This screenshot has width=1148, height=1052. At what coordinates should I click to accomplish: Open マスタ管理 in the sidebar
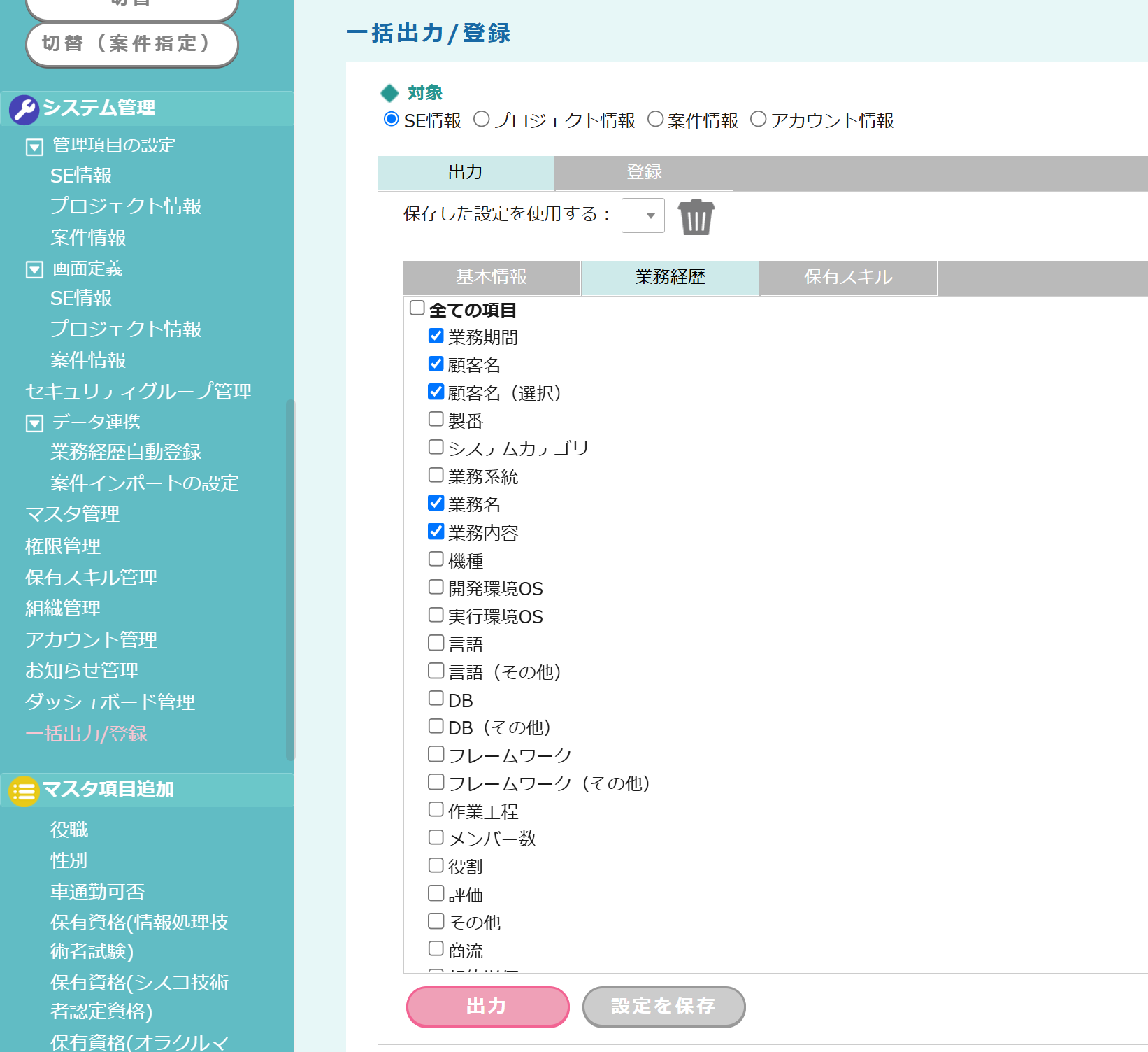pyautogui.click(x=73, y=514)
